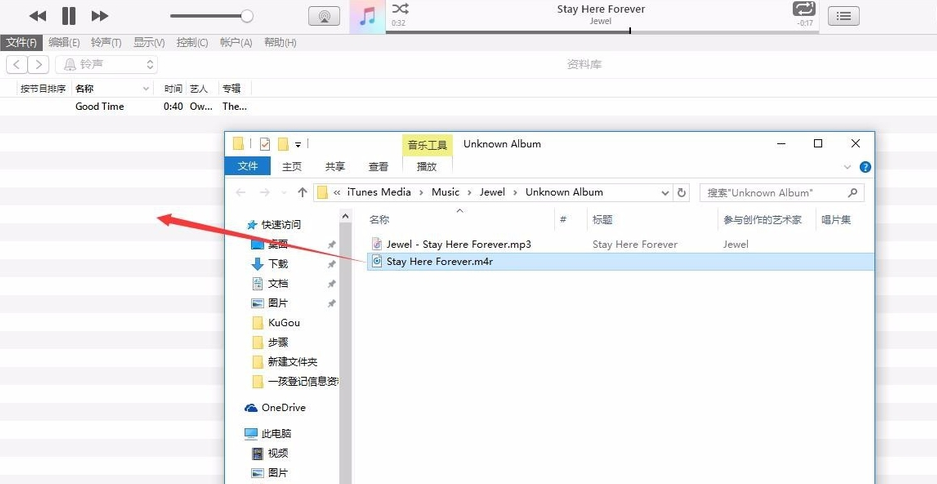Open the recent locations dropdown arrow
Screen dimensions: 937x484
284,193
